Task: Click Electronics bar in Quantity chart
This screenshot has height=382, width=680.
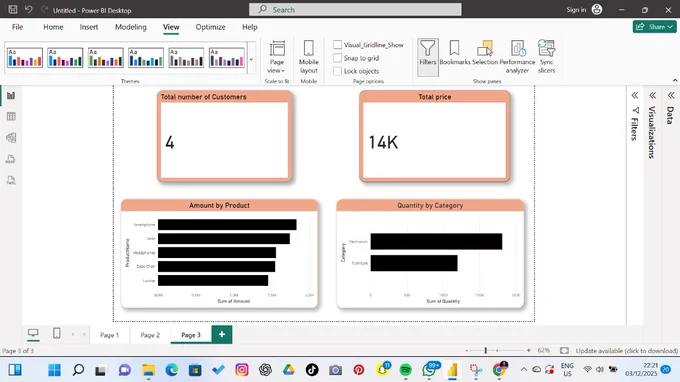Action: (436, 242)
